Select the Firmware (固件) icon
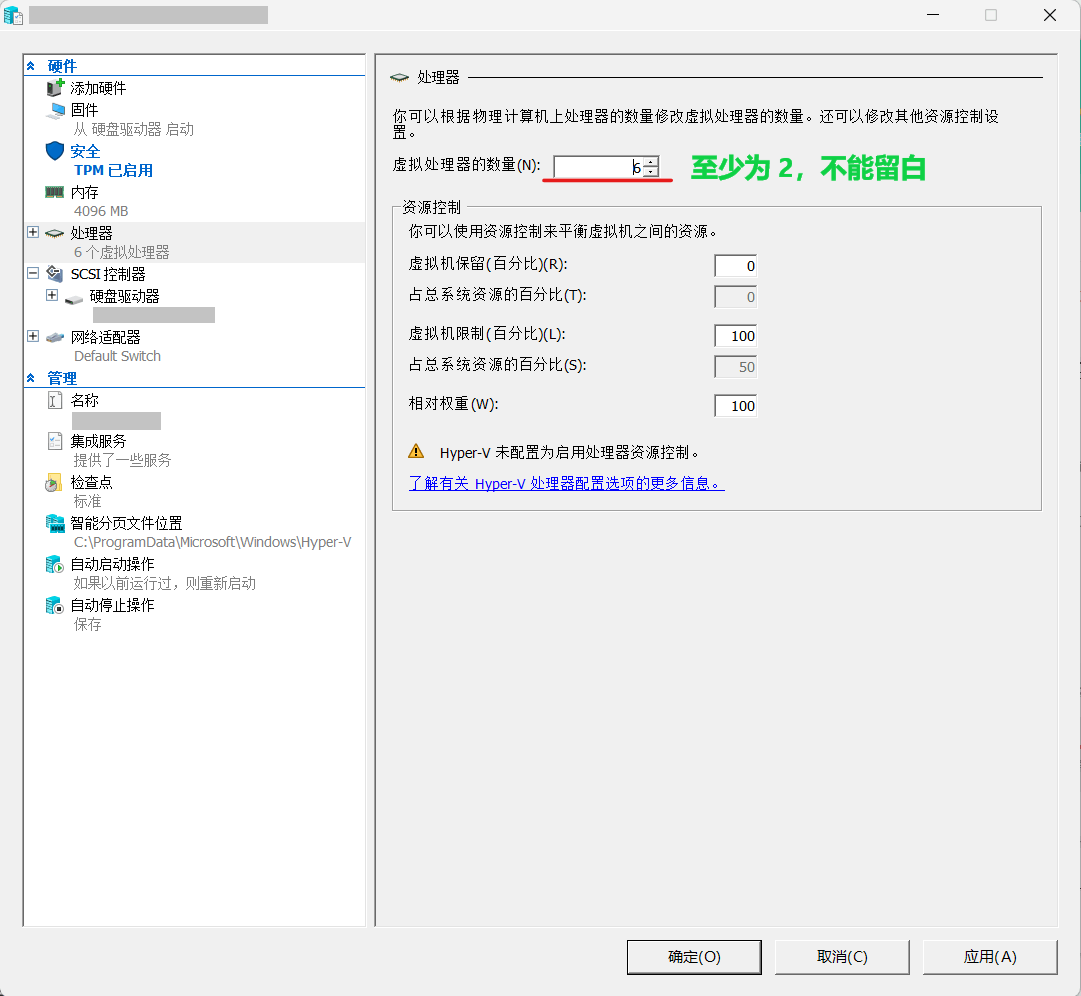Viewport: 1081px width, 996px height. tap(55, 110)
